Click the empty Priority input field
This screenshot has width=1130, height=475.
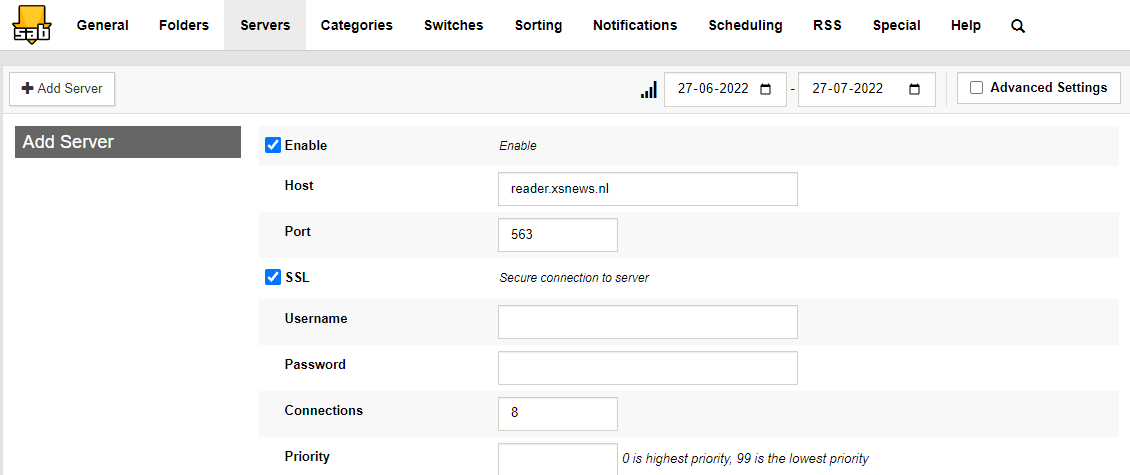(558, 459)
